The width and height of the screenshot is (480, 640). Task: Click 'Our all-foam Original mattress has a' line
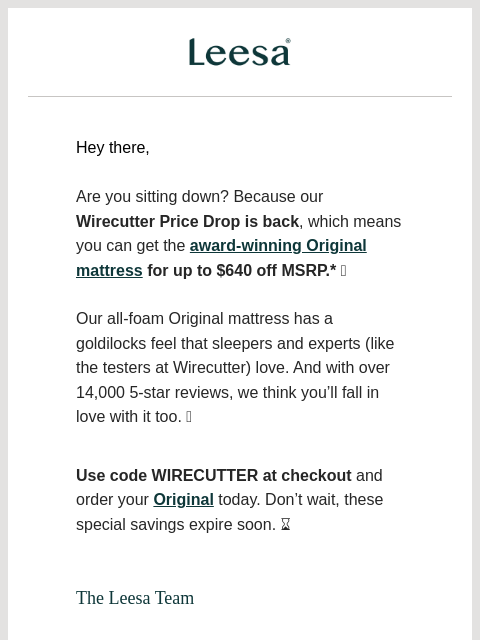204,319
